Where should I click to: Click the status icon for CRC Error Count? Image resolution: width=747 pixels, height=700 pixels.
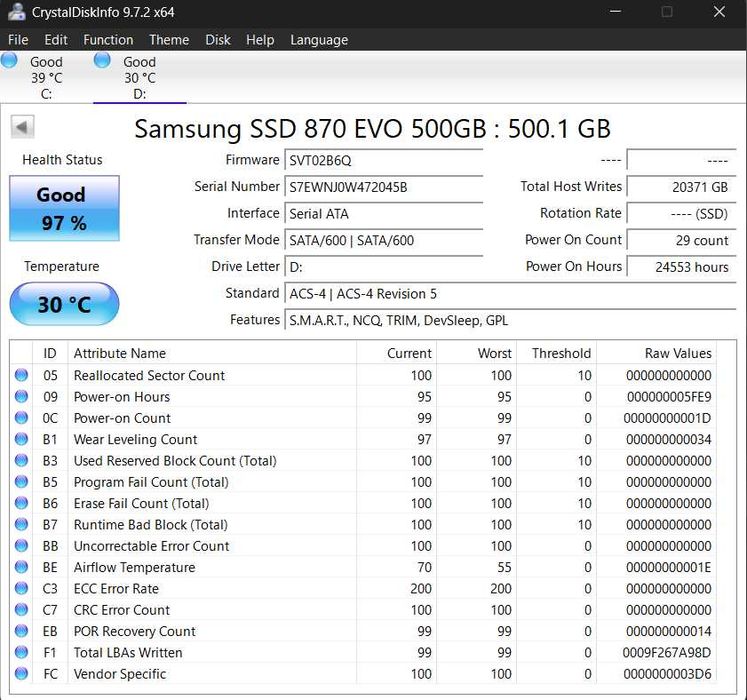point(21,609)
